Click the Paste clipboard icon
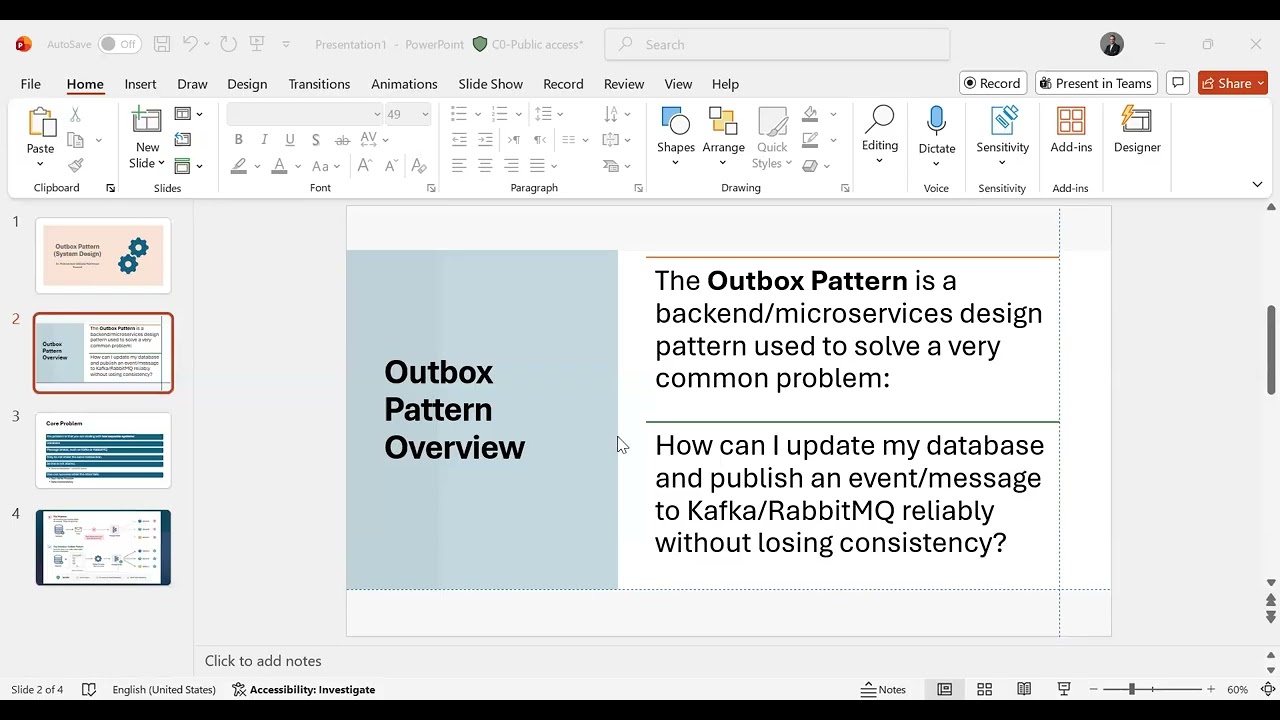Image resolution: width=1280 pixels, height=720 pixels. pyautogui.click(x=41, y=124)
